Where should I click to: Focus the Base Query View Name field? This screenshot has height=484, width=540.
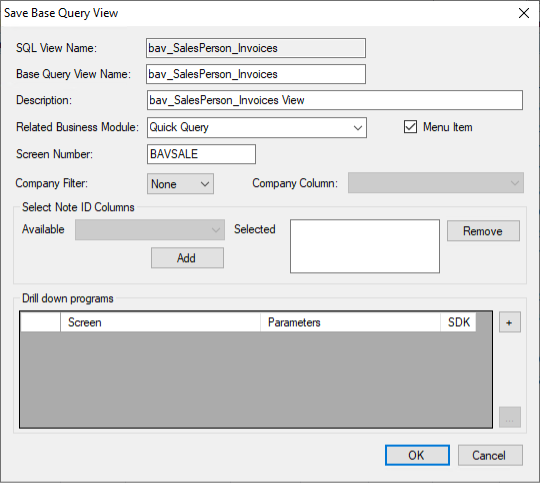click(256, 74)
